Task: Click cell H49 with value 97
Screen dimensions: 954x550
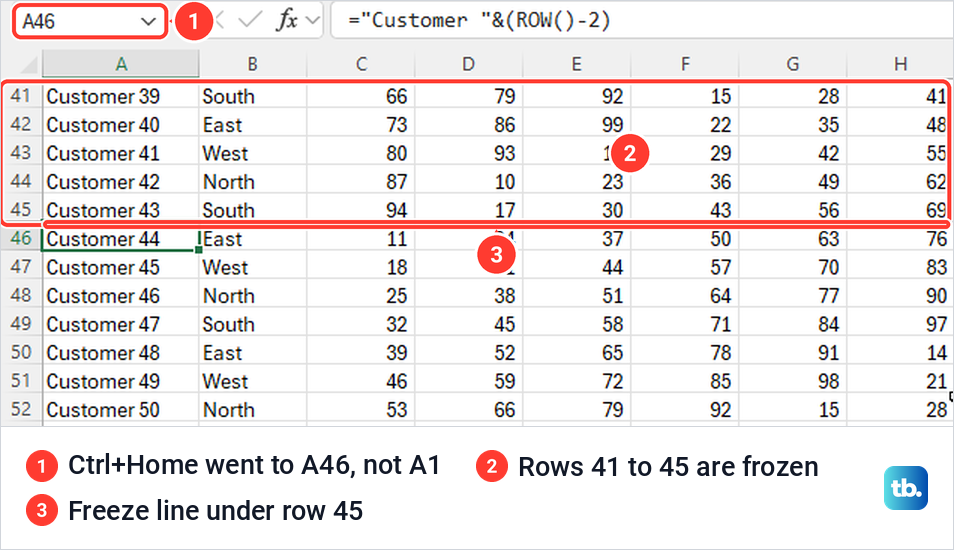Action: tap(900, 324)
